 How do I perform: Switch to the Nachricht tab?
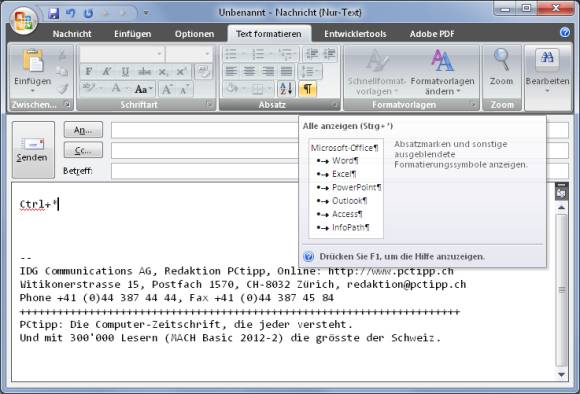[x=72, y=34]
